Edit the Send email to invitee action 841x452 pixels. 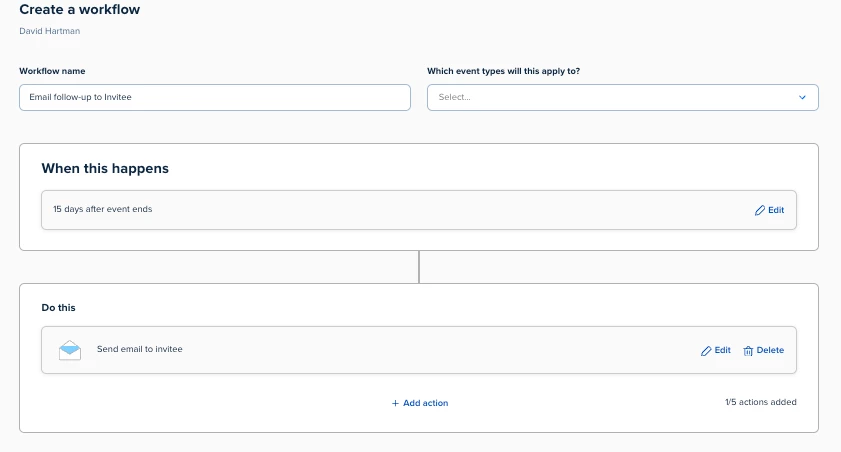click(715, 350)
